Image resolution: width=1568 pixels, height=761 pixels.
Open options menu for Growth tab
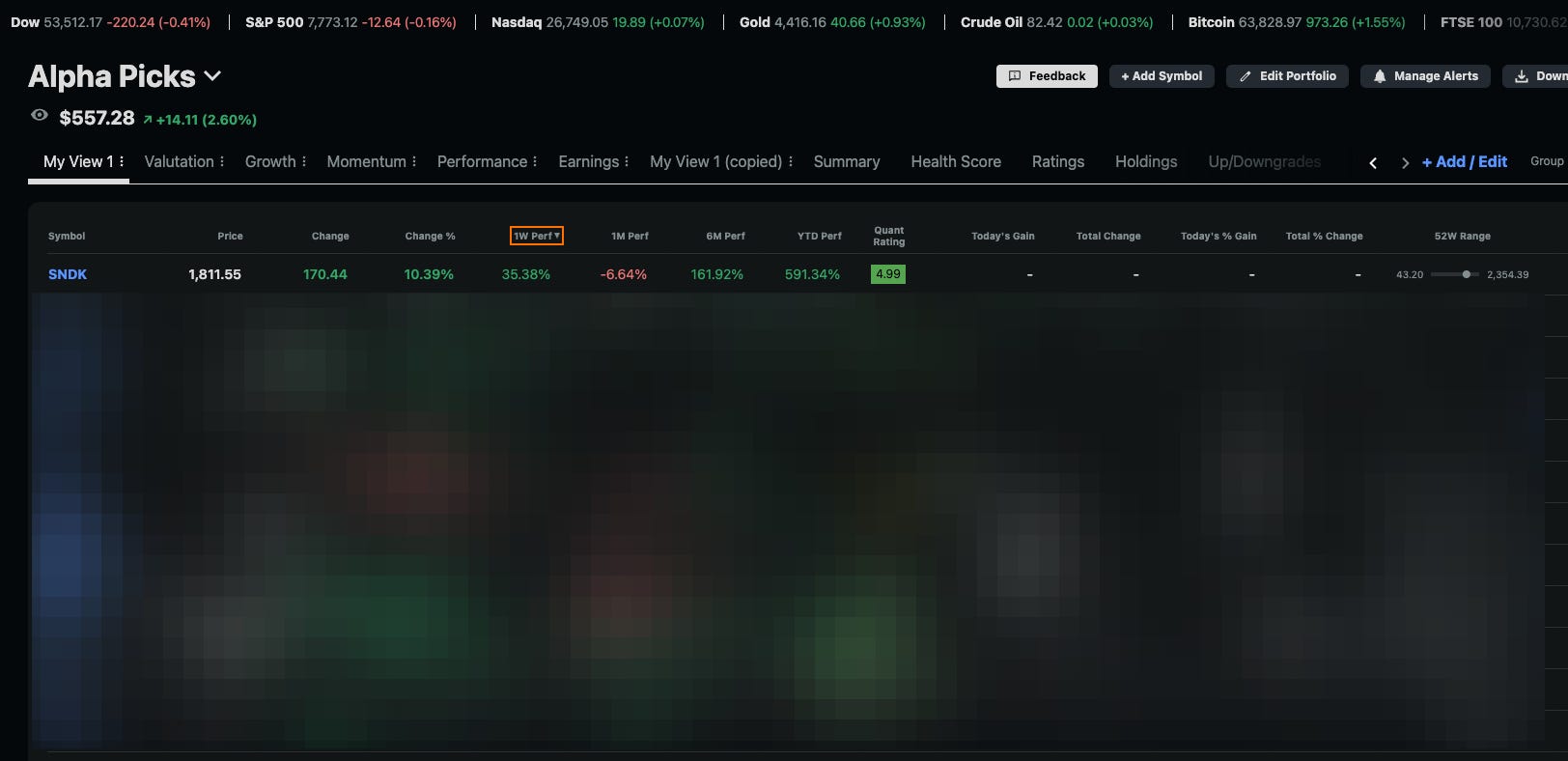[x=304, y=161]
